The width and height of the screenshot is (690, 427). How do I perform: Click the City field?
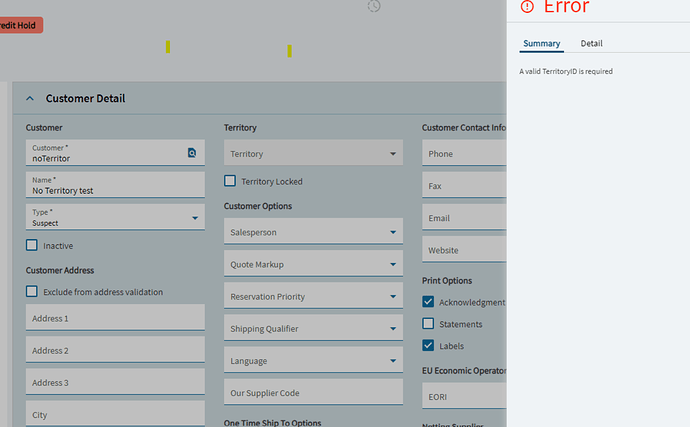click(x=115, y=414)
